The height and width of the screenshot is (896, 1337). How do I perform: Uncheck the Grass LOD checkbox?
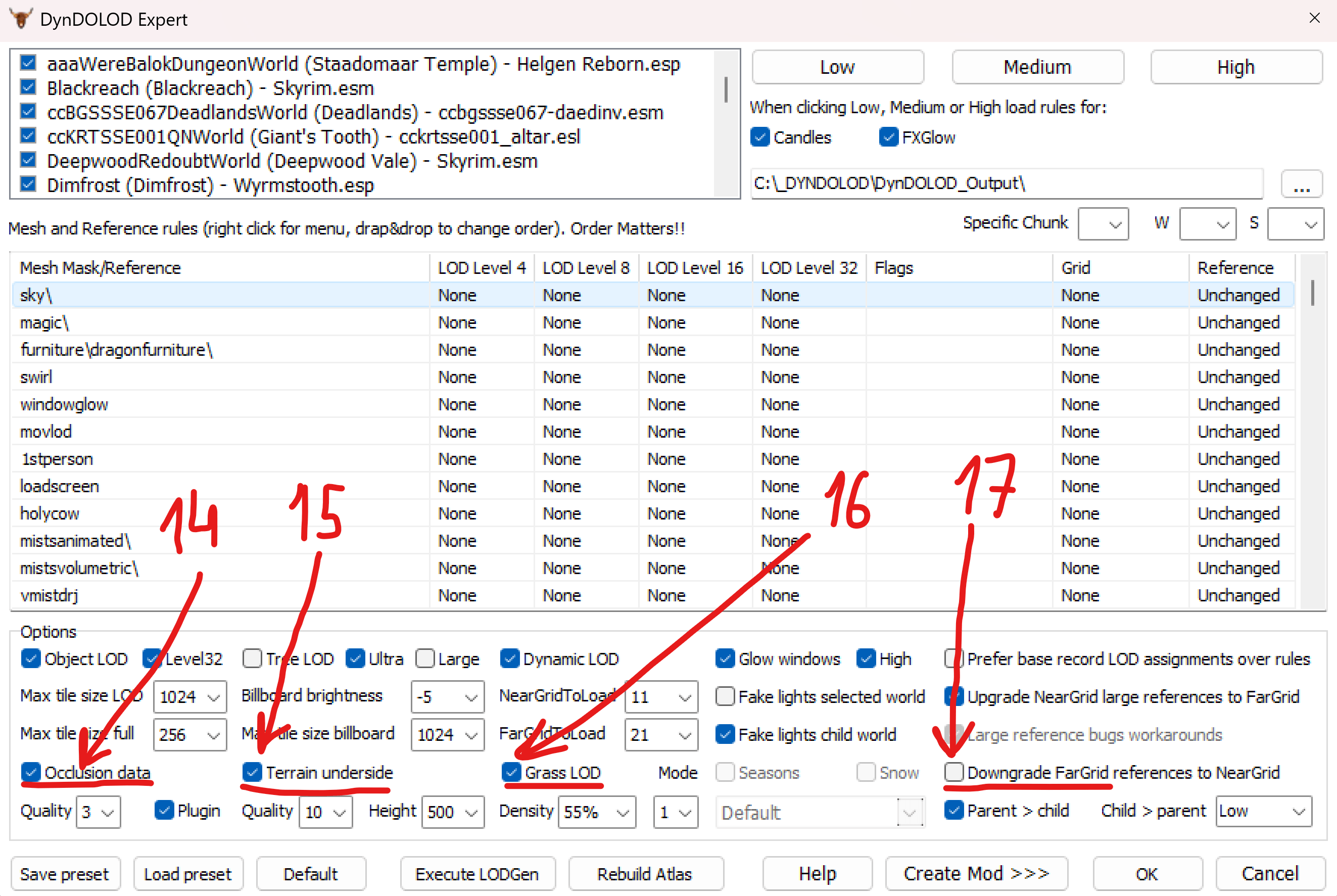click(x=511, y=772)
